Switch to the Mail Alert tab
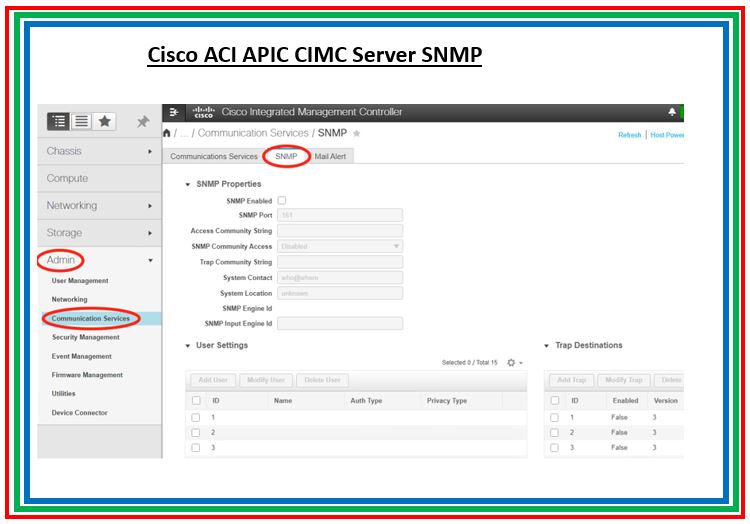 (330, 157)
